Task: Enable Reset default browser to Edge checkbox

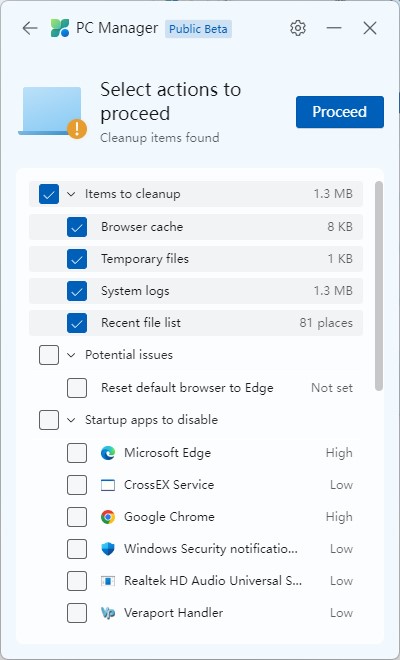Action: pyautogui.click(x=77, y=388)
